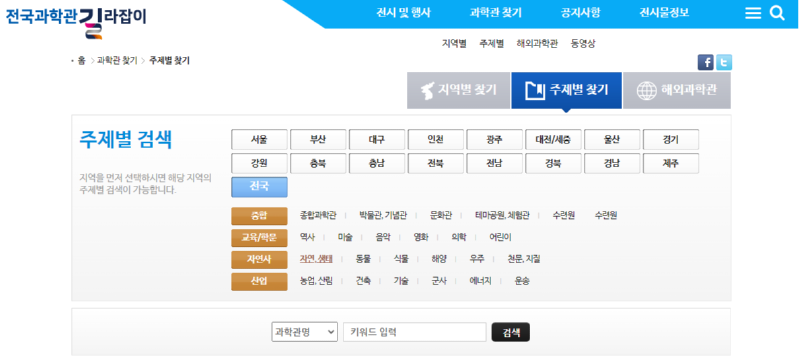
Task: Open the 전시 및 행사 top menu
Action: click(x=403, y=13)
